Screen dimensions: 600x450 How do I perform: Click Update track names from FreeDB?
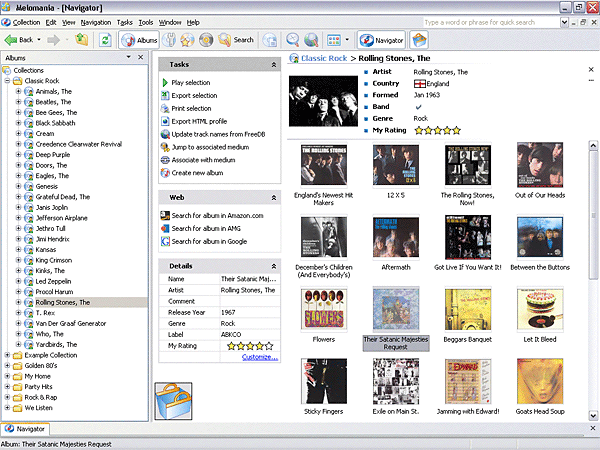click(218, 134)
